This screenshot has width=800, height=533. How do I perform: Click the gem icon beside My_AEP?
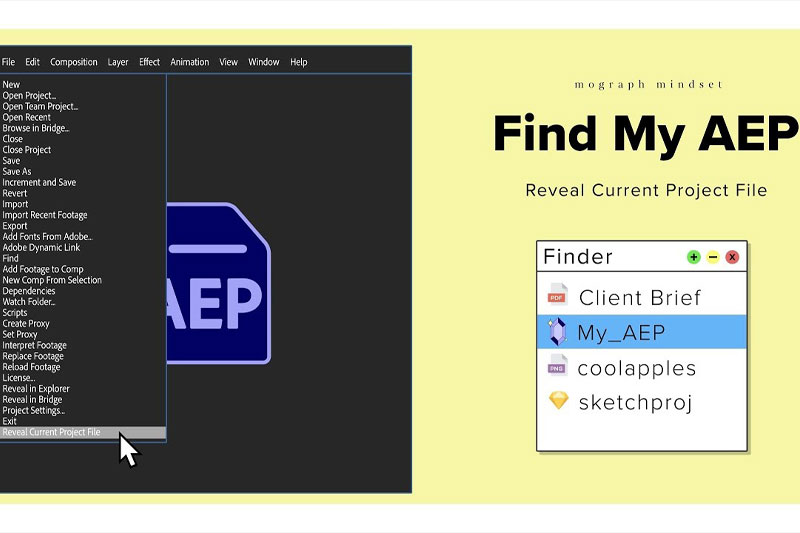(x=557, y=332)
